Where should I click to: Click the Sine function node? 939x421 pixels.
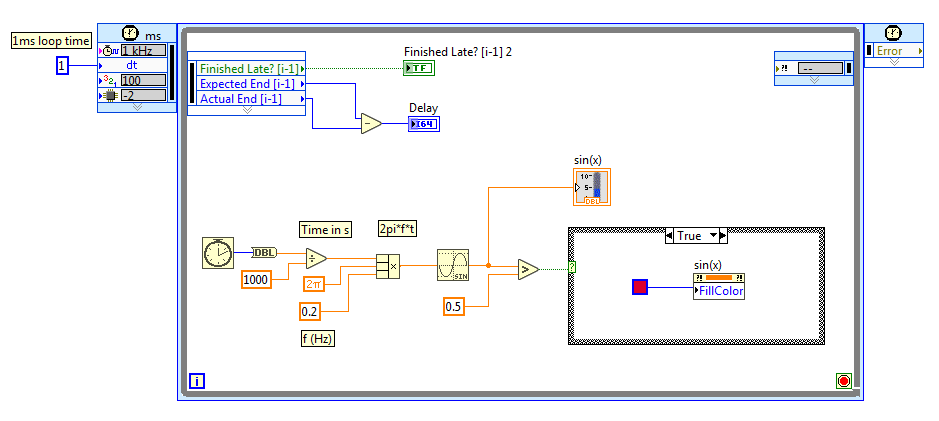tap(453, 265)
